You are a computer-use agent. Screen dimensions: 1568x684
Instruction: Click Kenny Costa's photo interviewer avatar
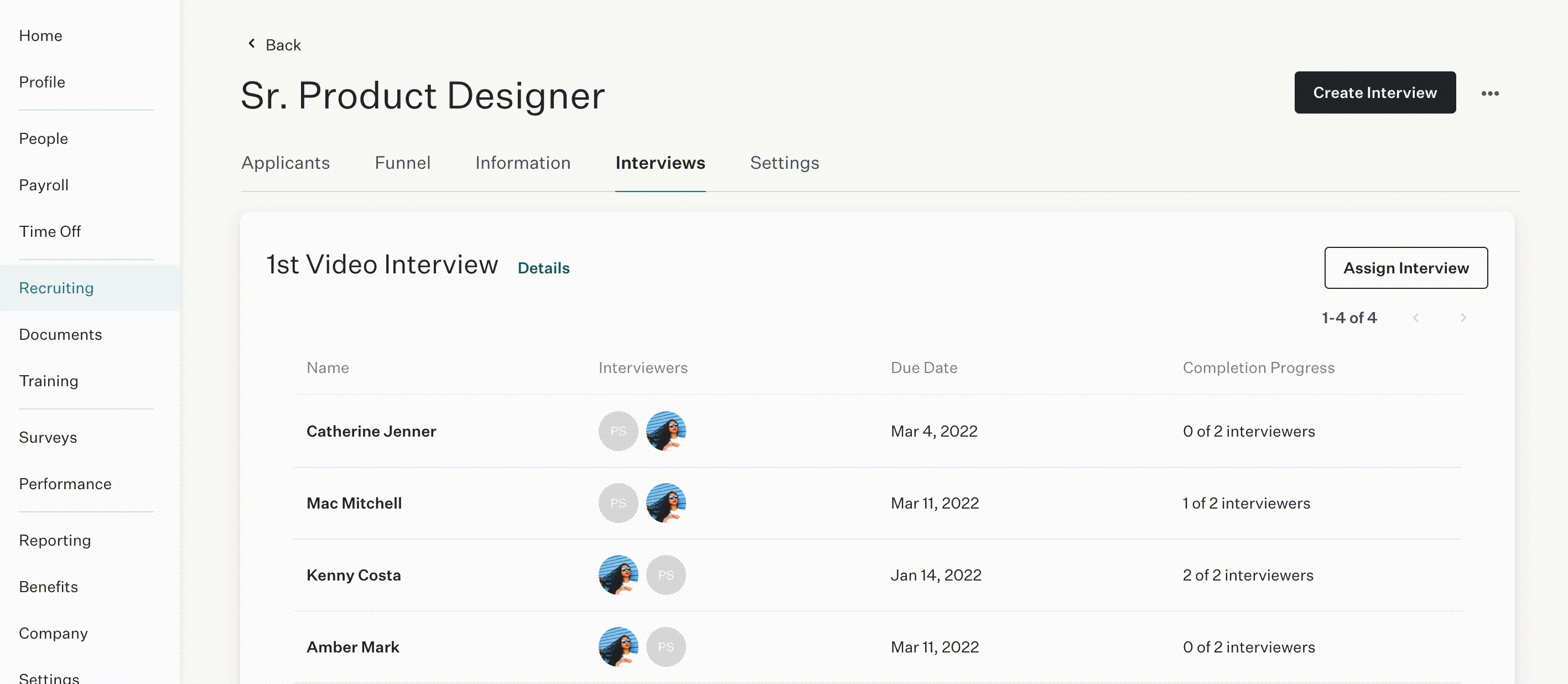coord(618,575)
